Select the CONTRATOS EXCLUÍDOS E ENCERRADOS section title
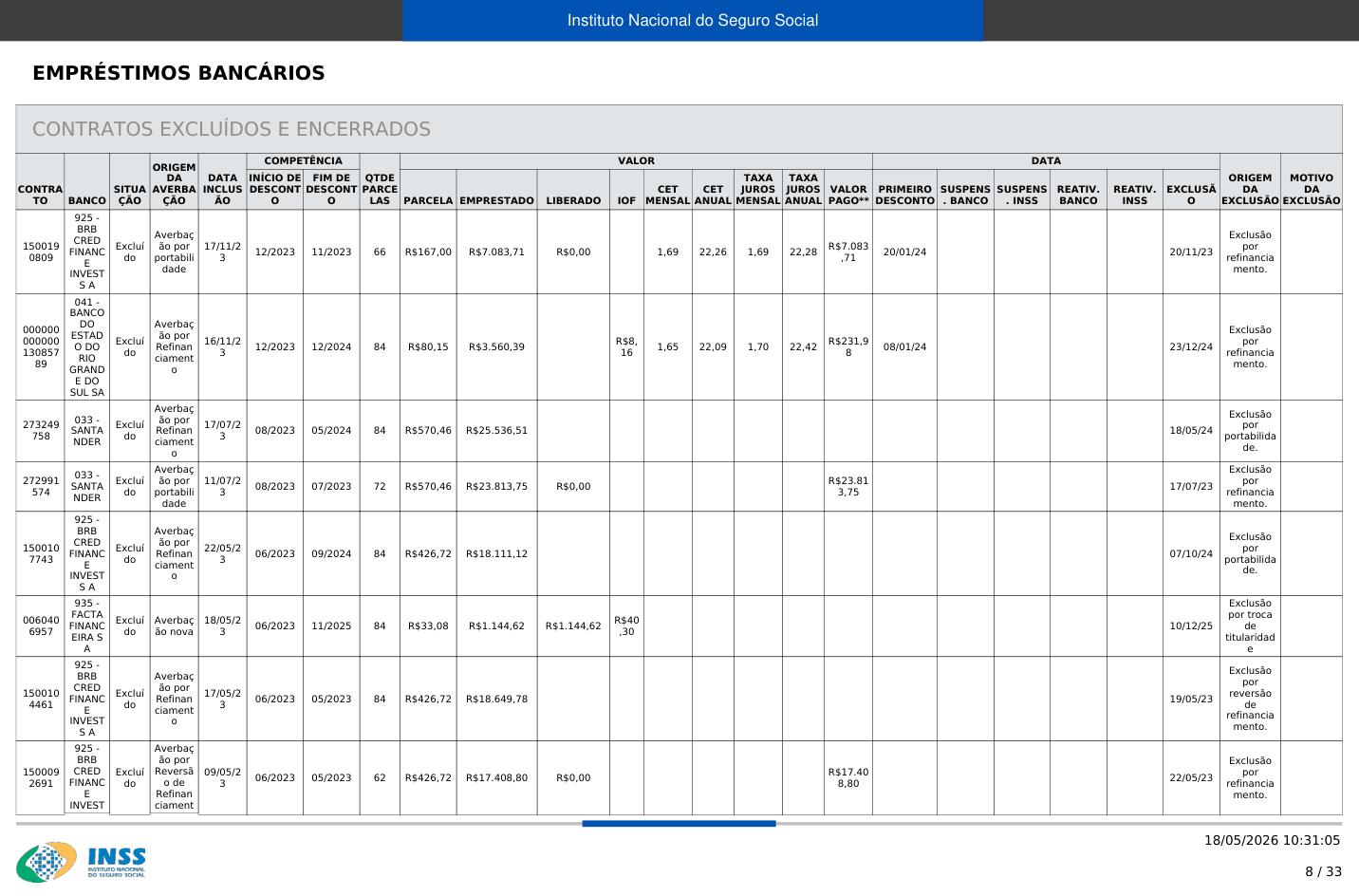1359x896 pixels. [x=232, y=129]
